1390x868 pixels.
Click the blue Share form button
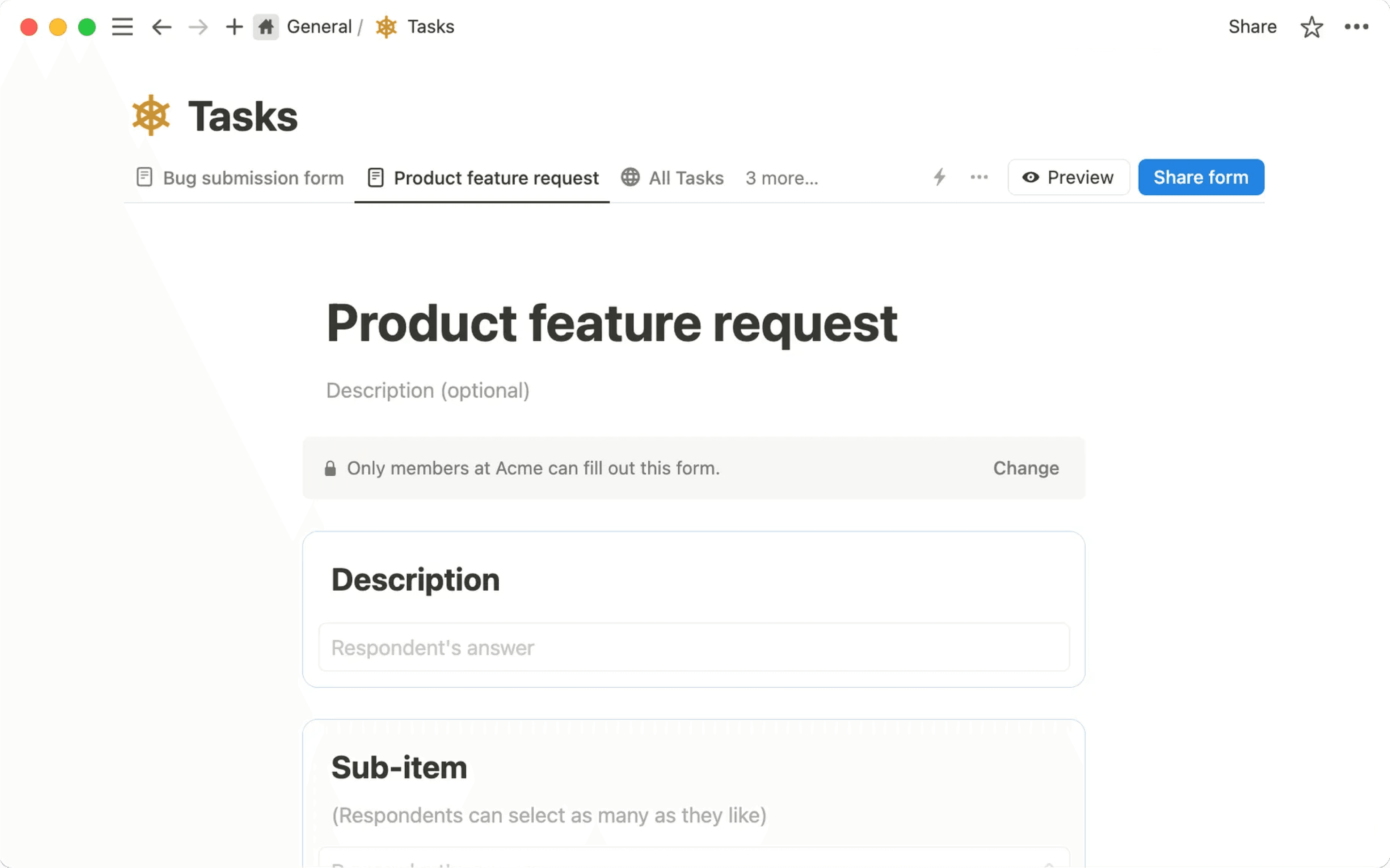click(1201, 177)
